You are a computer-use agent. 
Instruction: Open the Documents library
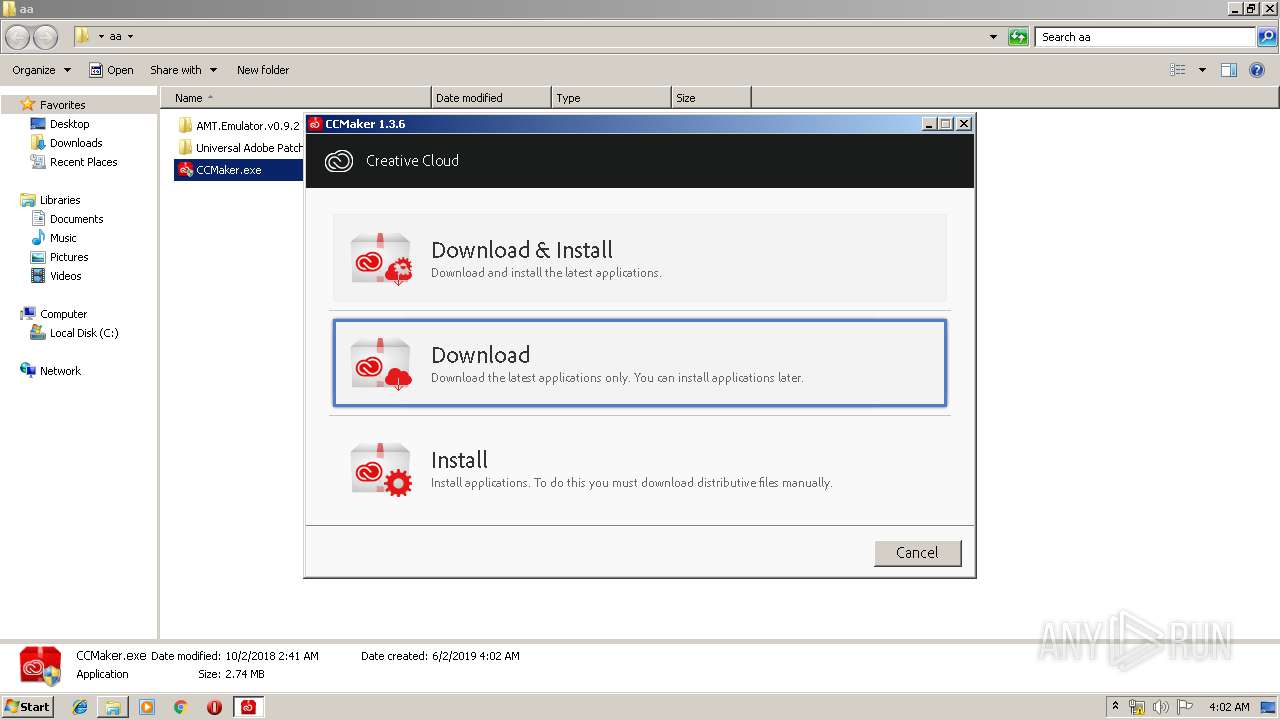tap(76, 219)
